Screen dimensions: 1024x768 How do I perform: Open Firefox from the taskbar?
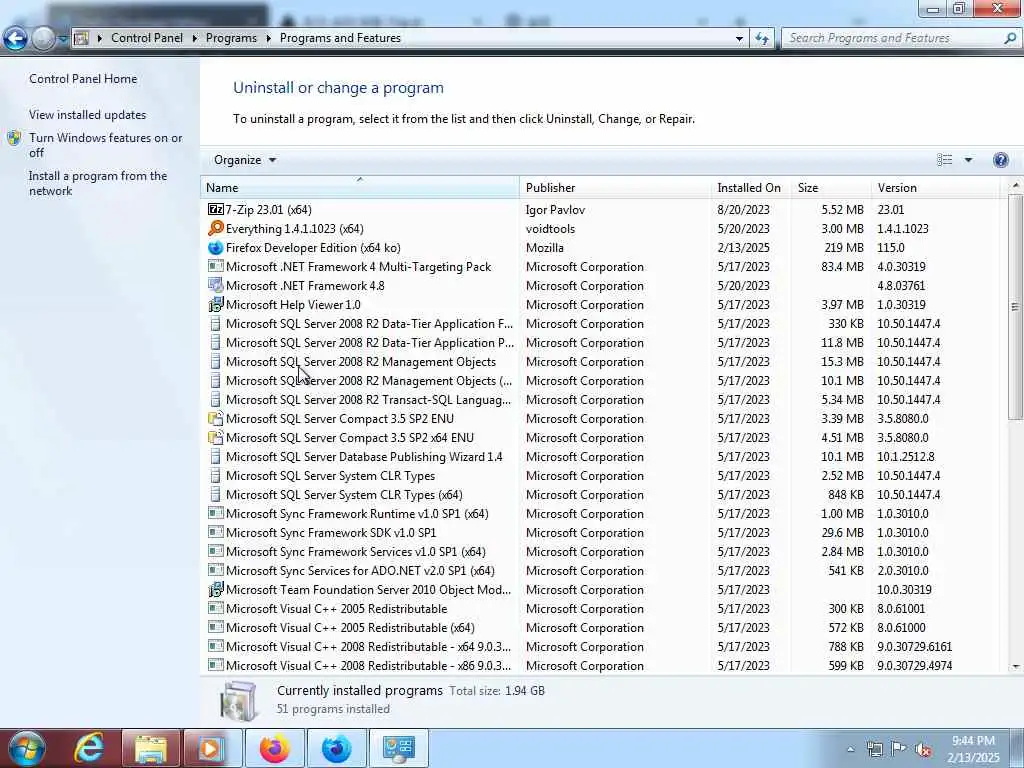click(275, 748)
